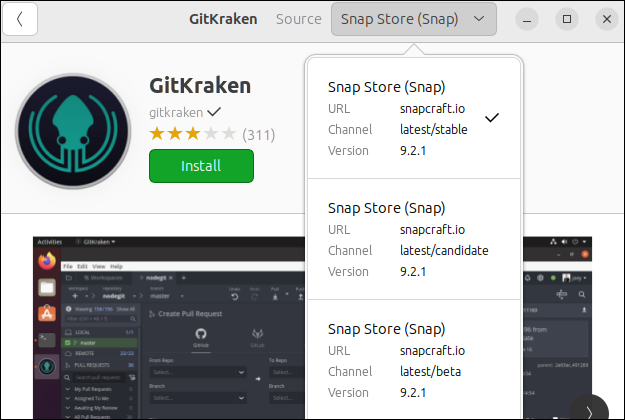Click the Source label in the header

(x=299, y=19)
